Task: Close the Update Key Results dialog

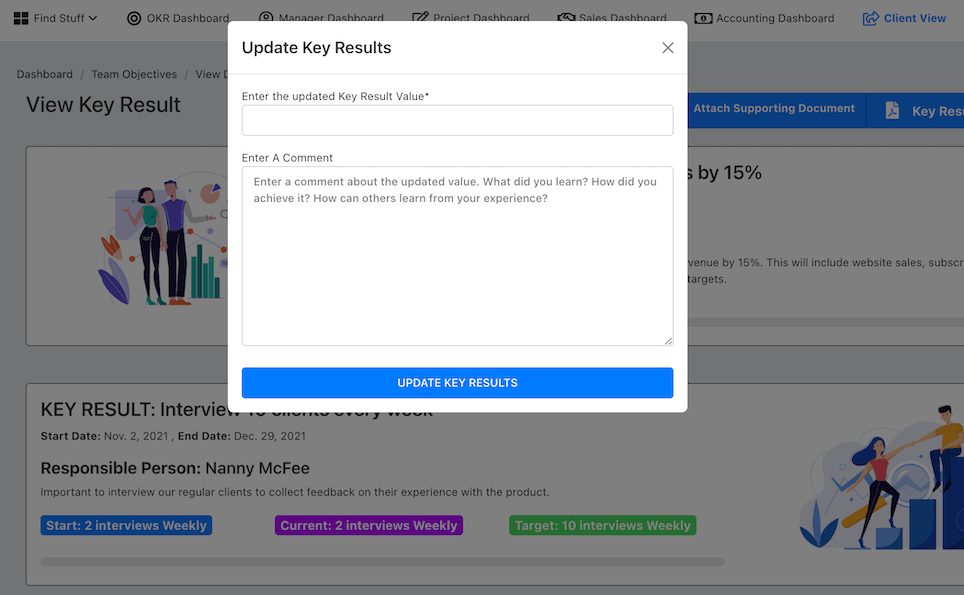Action: [x=668, y=48]
